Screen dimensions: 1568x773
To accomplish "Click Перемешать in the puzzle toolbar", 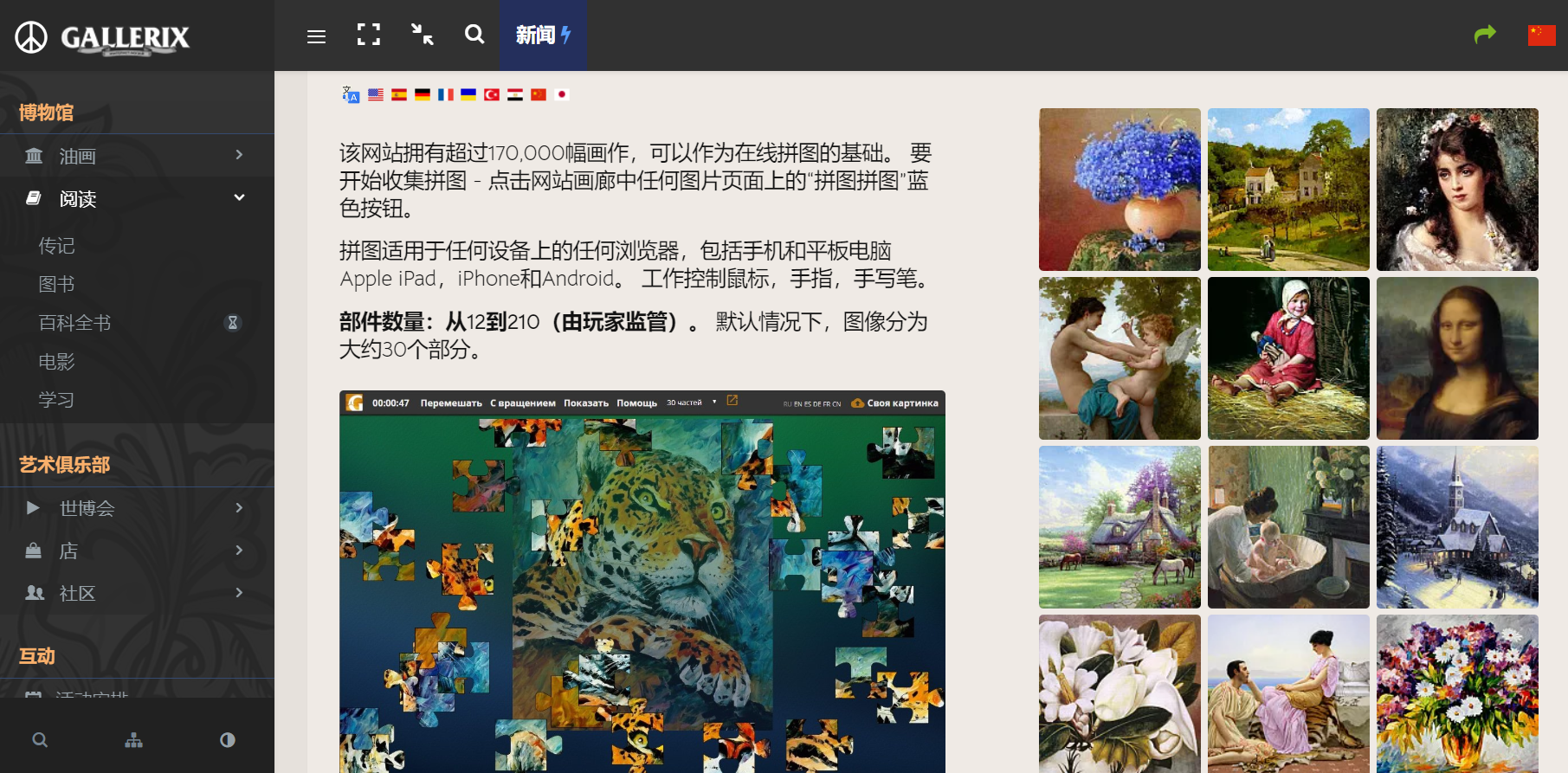I will [x=451, y=403].
